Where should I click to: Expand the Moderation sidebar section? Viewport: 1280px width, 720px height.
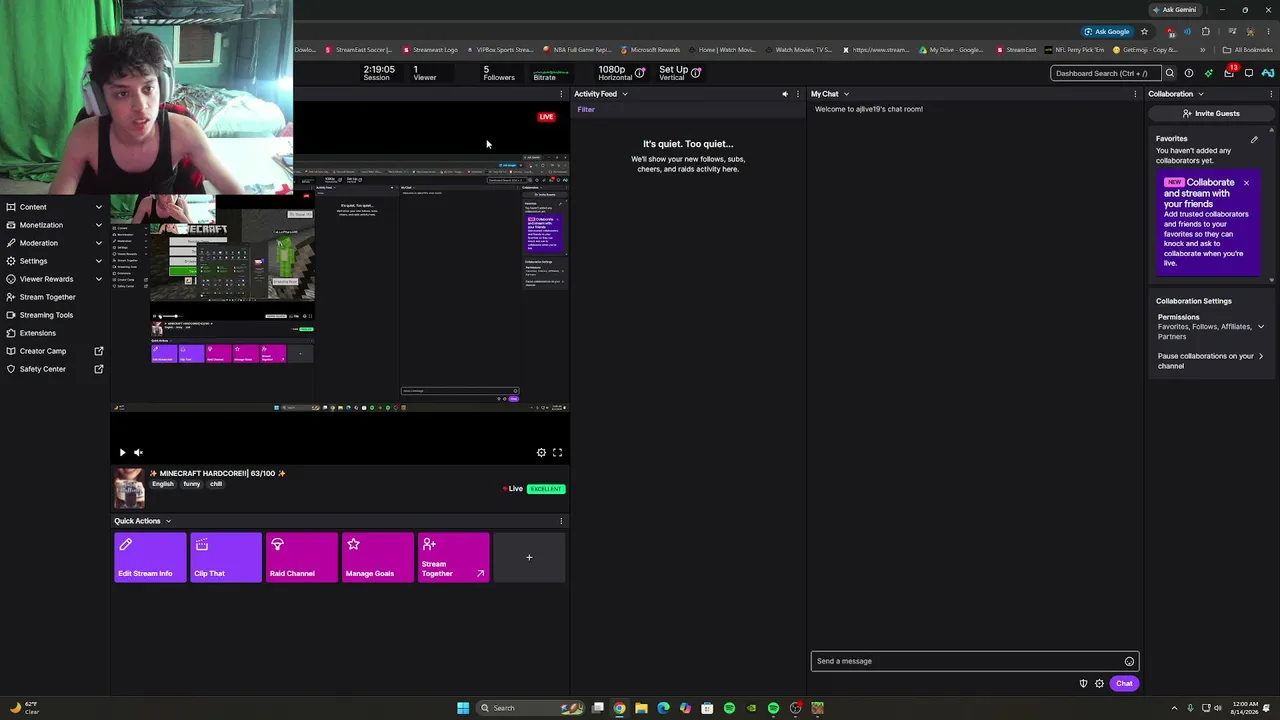click(x=55, y=243)
